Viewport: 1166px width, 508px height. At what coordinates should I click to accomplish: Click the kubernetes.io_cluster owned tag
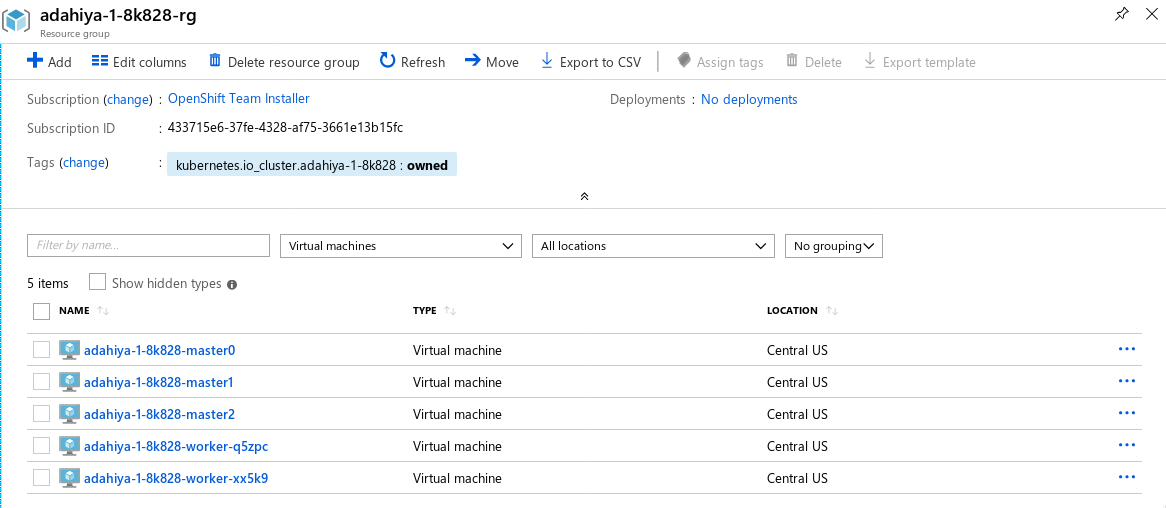click(x=312, y=165)
